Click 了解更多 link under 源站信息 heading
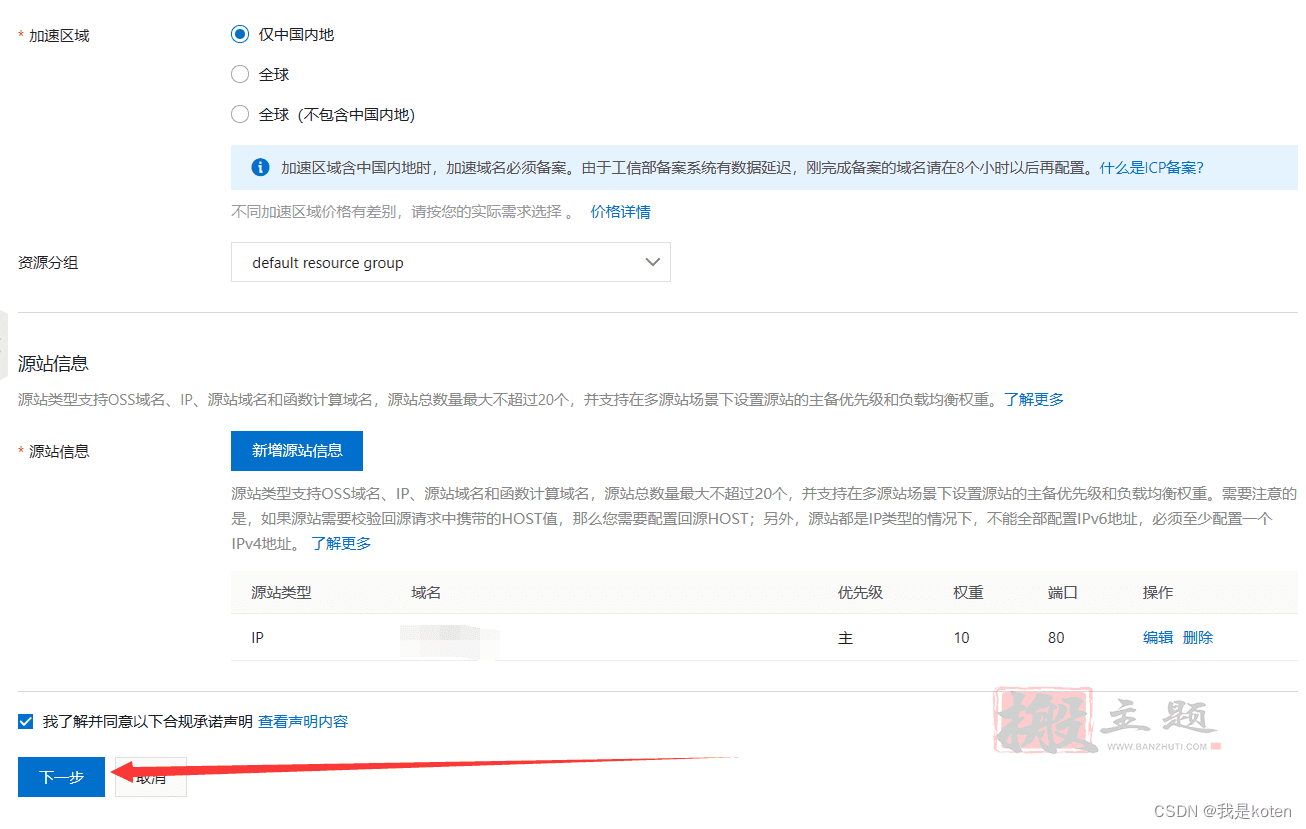The width and height of the screenshot is (1306, 829). click(x=1034, y=399)
